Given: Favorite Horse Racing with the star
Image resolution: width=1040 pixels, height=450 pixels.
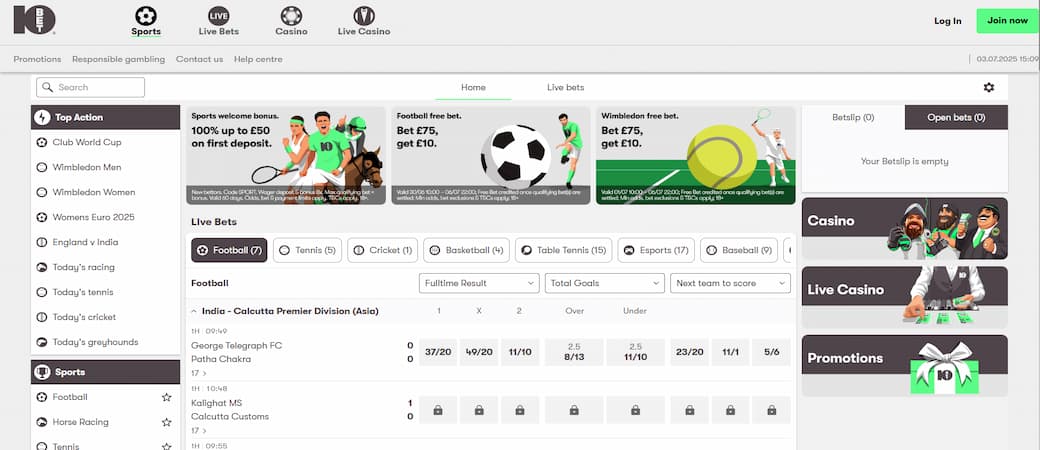Looking at the screenshot, I should coord(167,422).
